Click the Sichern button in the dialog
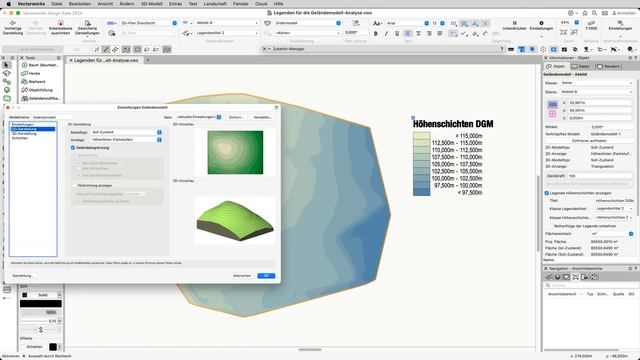The image size is (640, 360). (x=236, y=117)
